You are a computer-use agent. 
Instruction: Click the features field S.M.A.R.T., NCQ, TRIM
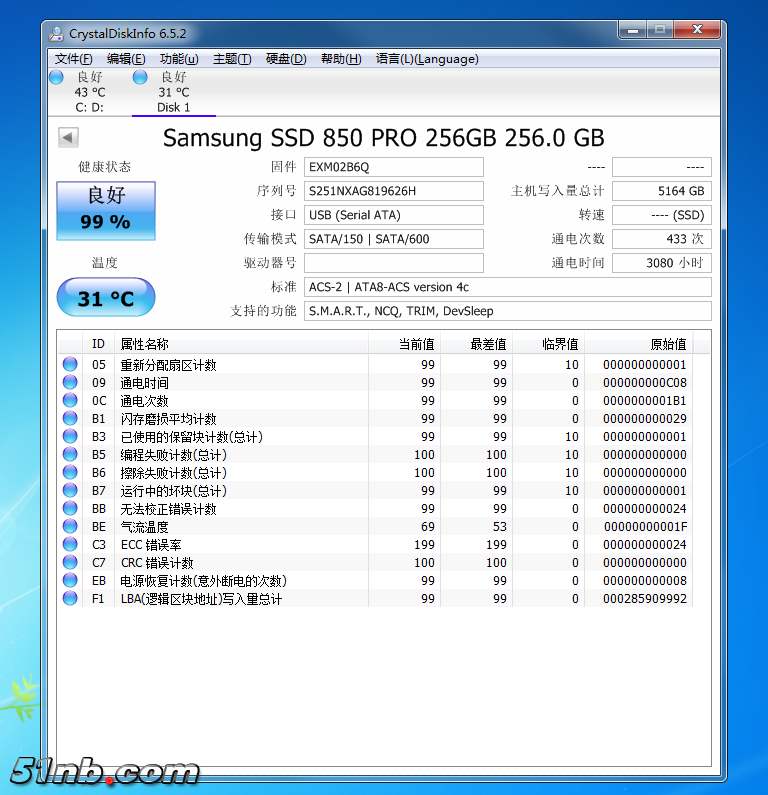click(507, 311)
